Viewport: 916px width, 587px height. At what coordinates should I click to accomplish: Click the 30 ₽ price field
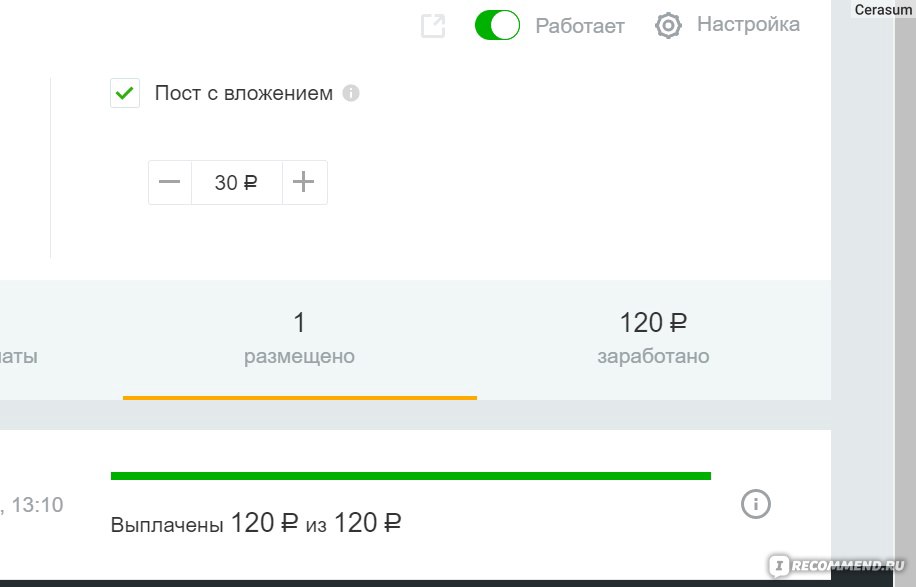pyautogui.click(x=237, y=182)
